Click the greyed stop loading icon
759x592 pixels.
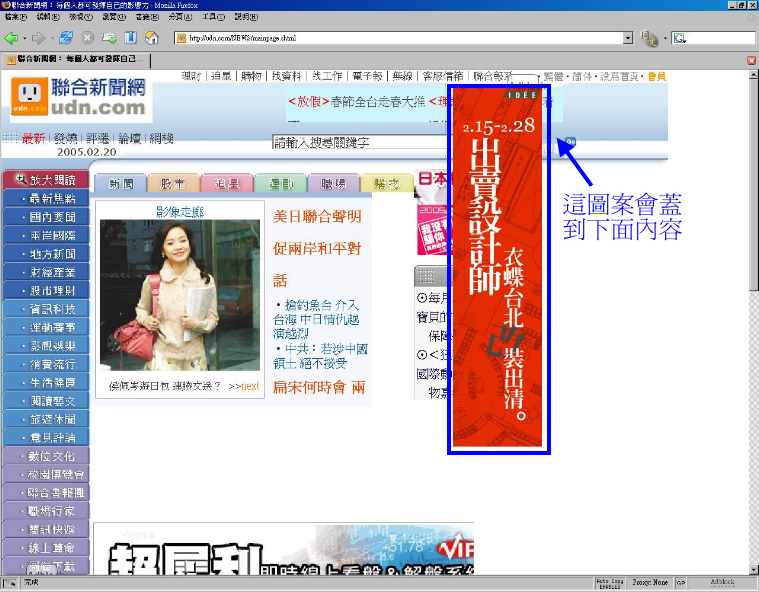click(x=87, y=38)
